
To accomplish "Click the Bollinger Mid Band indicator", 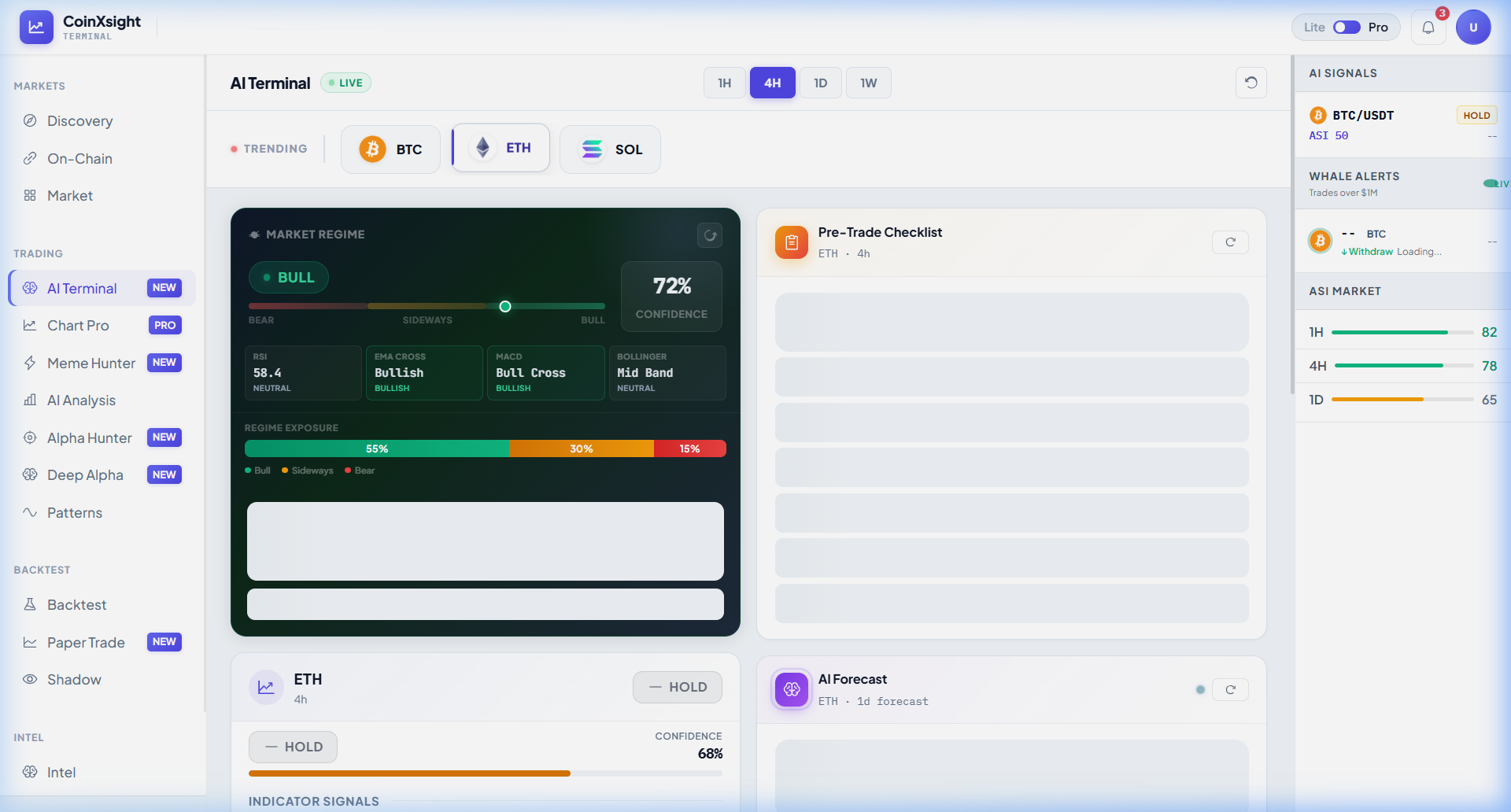I will [667, 373].
